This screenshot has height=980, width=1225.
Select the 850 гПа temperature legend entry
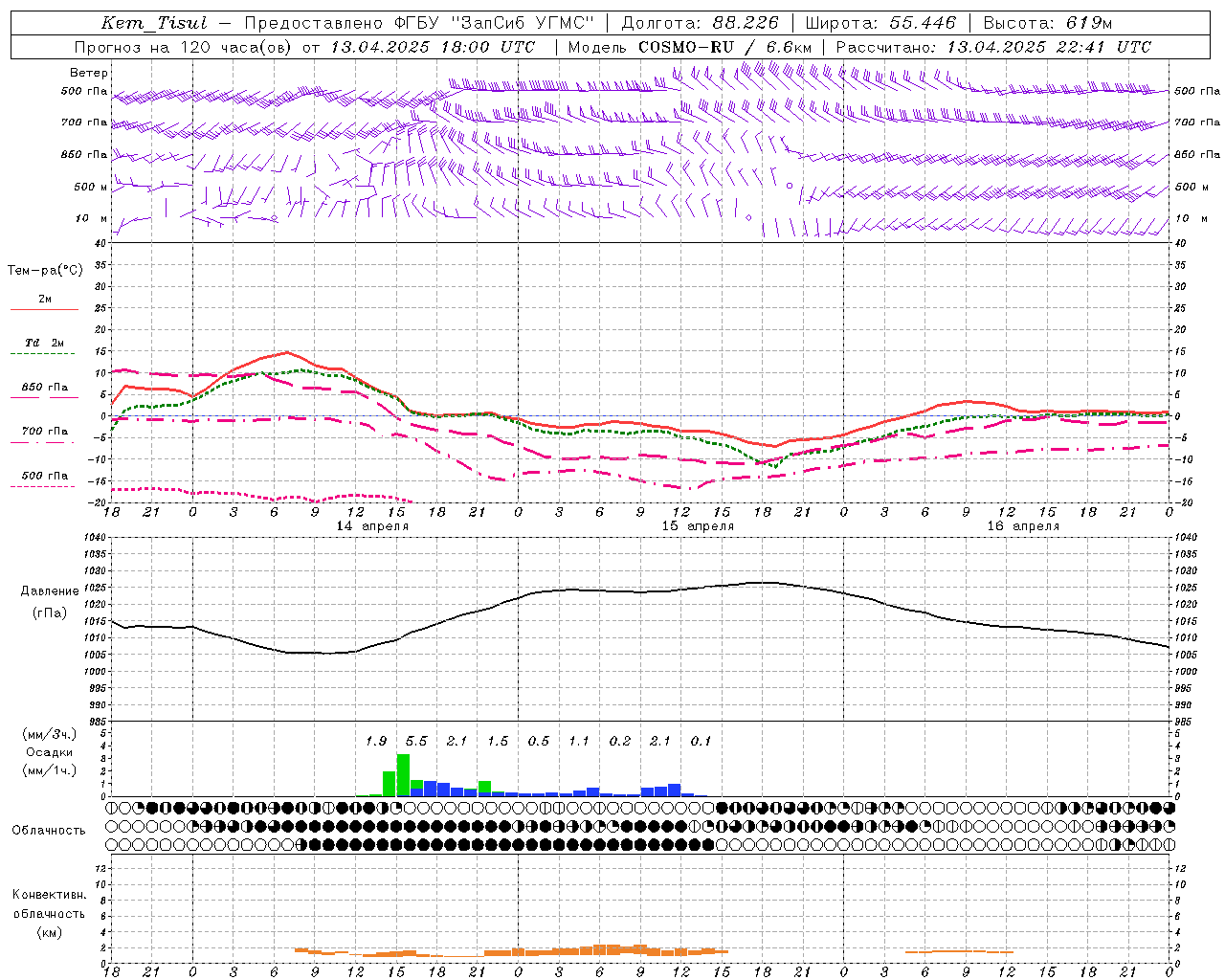(45, 388)
